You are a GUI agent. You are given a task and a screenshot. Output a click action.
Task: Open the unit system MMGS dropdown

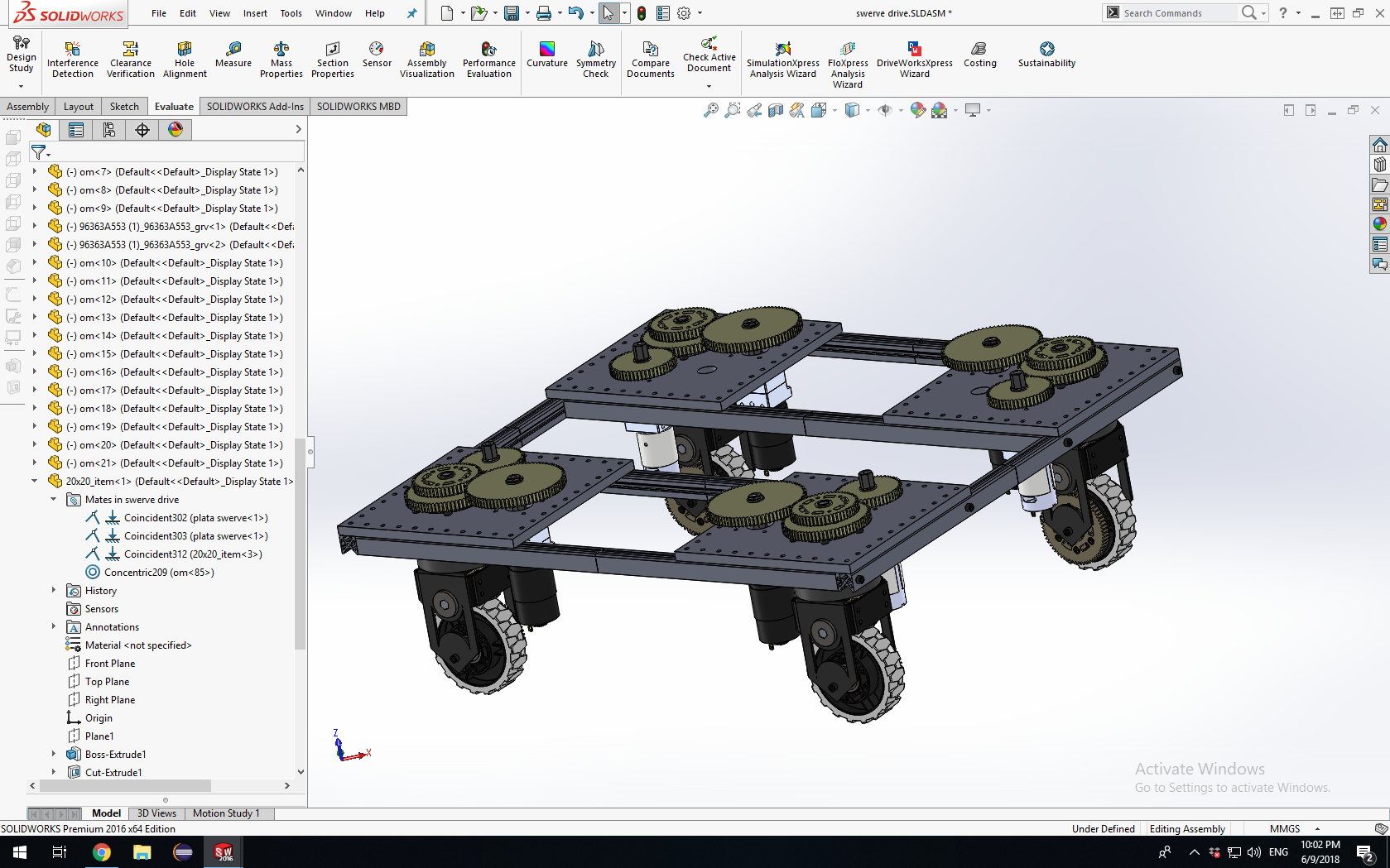point(1317,829)
